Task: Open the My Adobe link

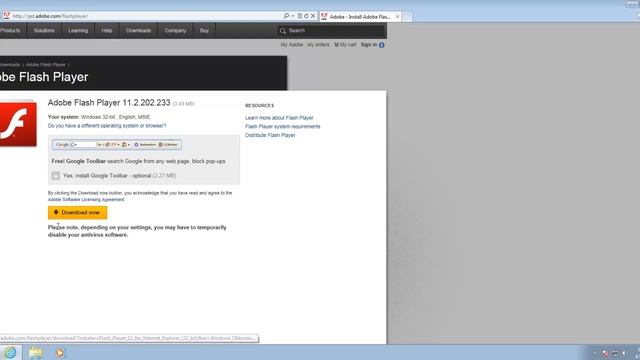Action: point(291,44)
